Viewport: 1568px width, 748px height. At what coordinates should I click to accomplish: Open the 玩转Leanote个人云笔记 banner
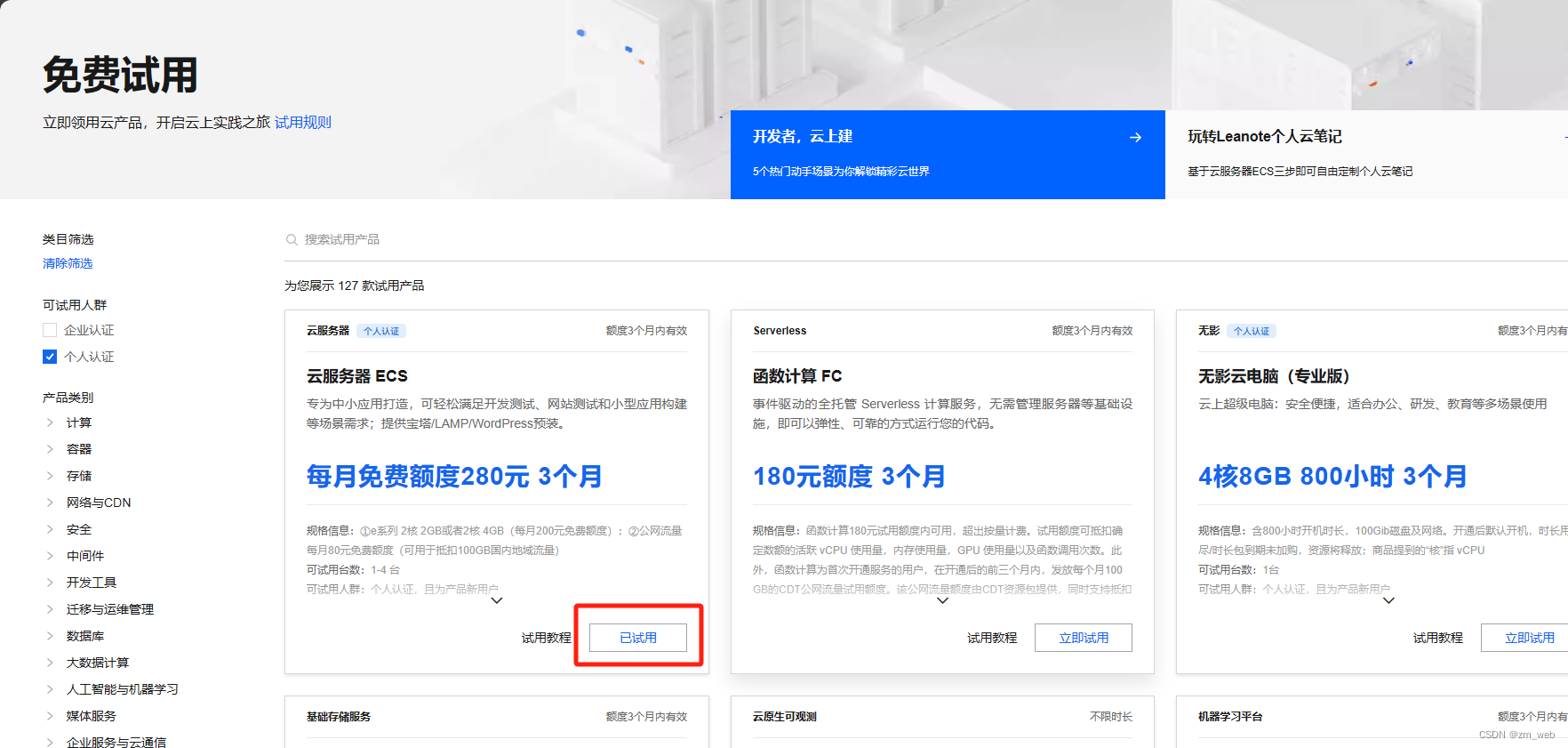1366,155
